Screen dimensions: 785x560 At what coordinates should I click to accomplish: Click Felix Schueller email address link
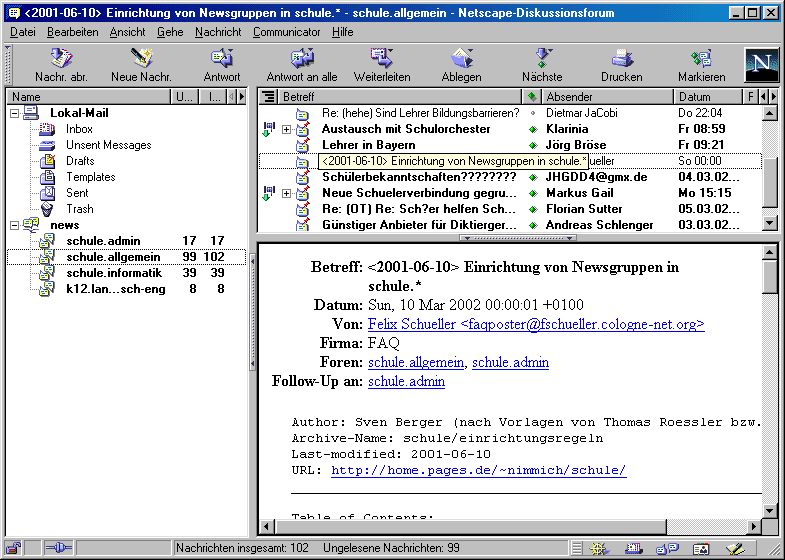(x=536, y=324)
